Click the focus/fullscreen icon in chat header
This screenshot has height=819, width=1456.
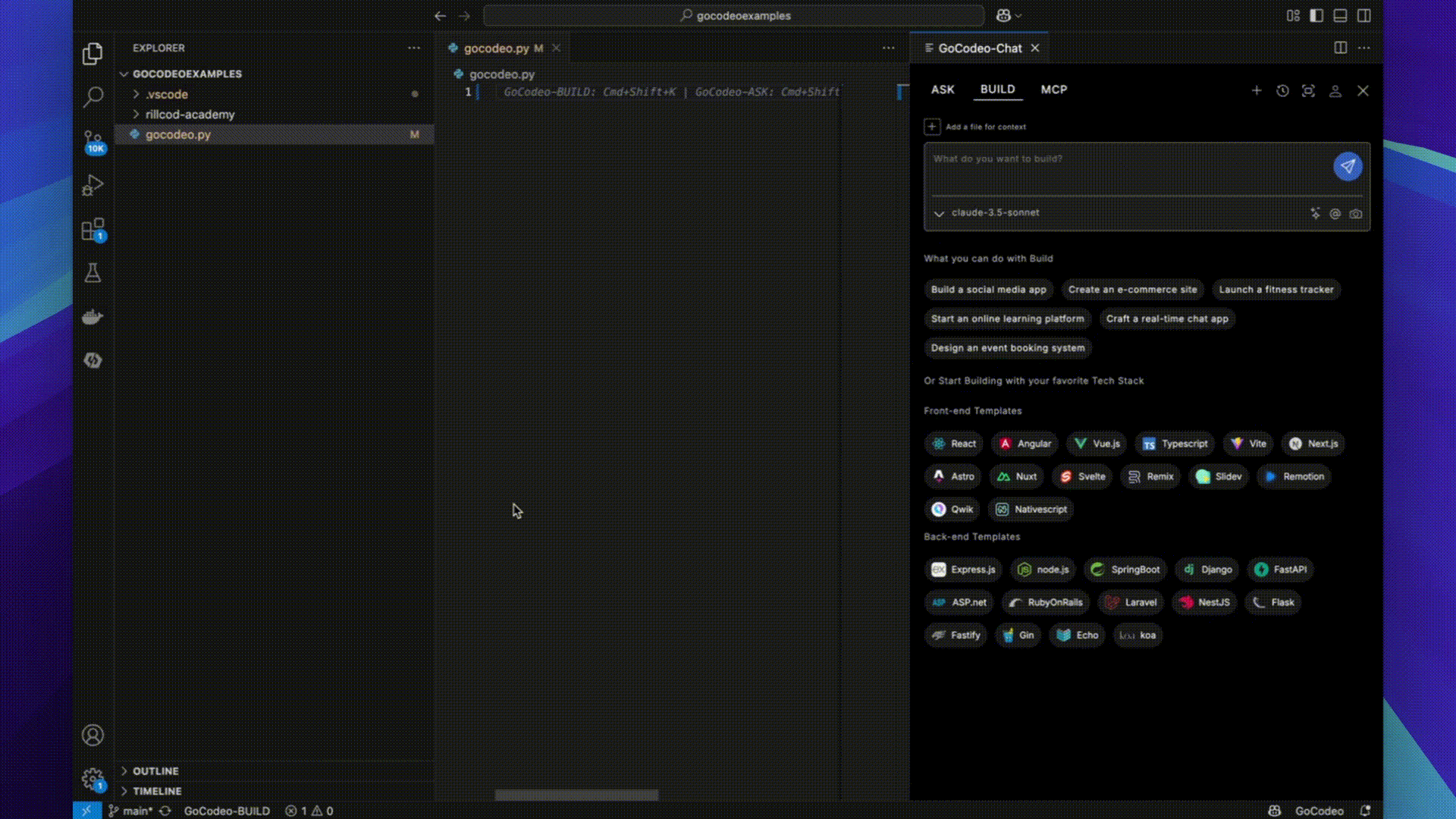[x=1308, y=90]
